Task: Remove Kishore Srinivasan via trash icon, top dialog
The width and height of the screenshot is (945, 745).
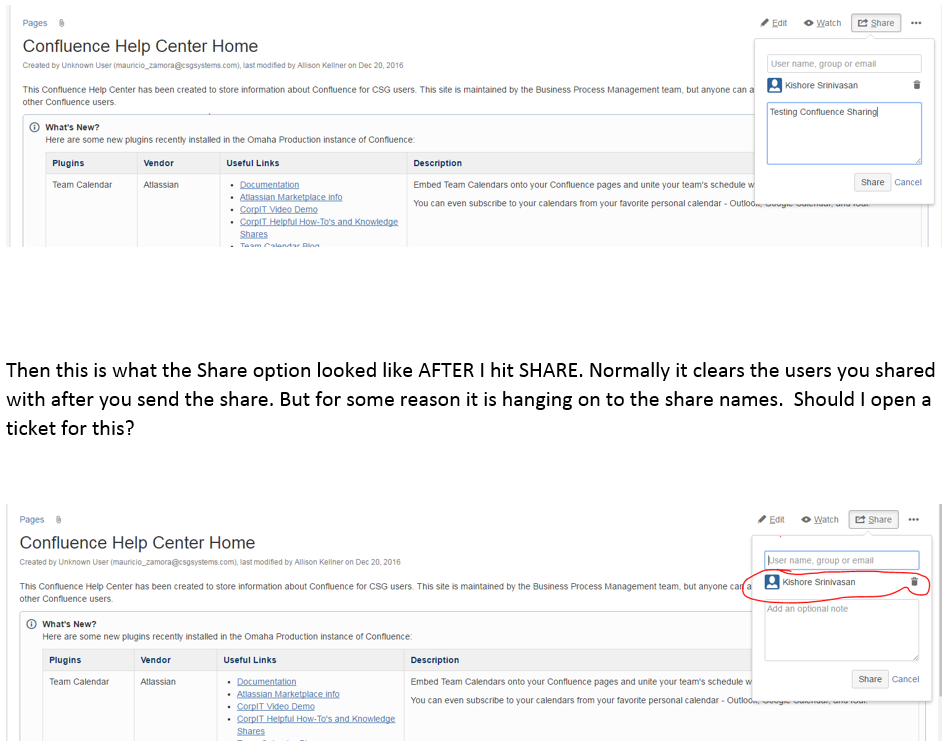Action: point(917,85)
